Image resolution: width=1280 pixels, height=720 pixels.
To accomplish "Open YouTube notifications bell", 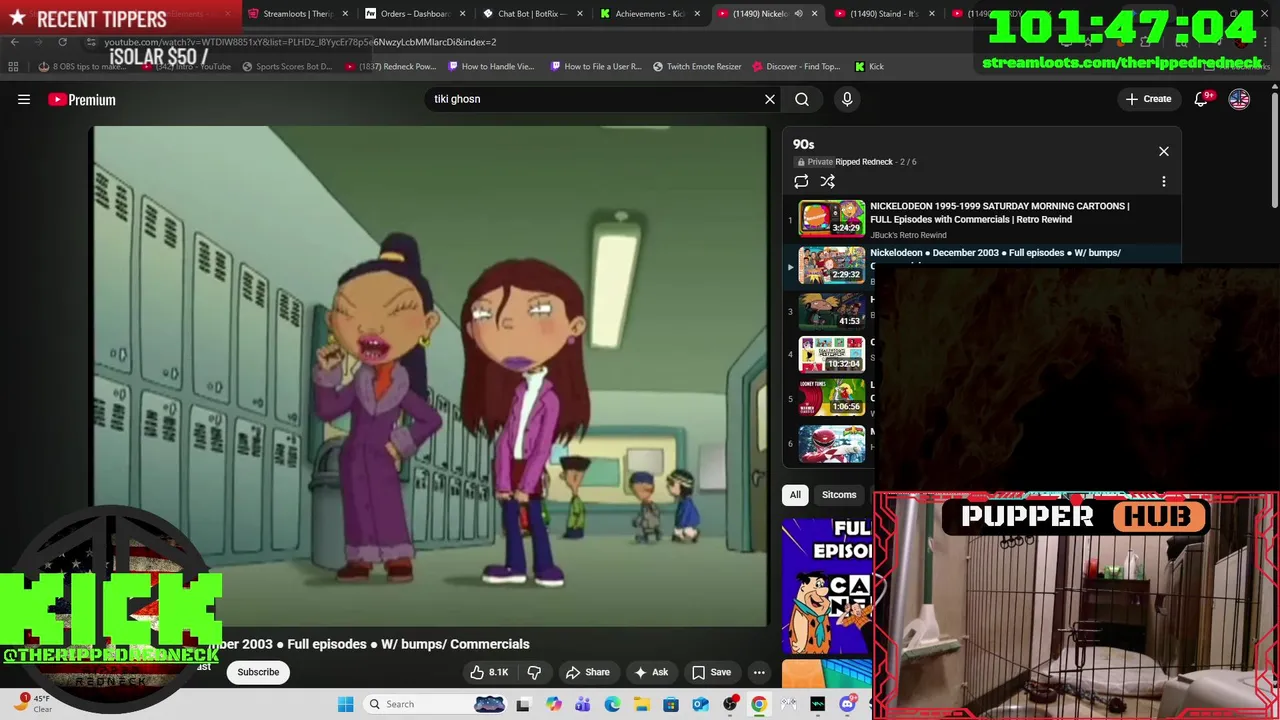I will coord(1204,99).
